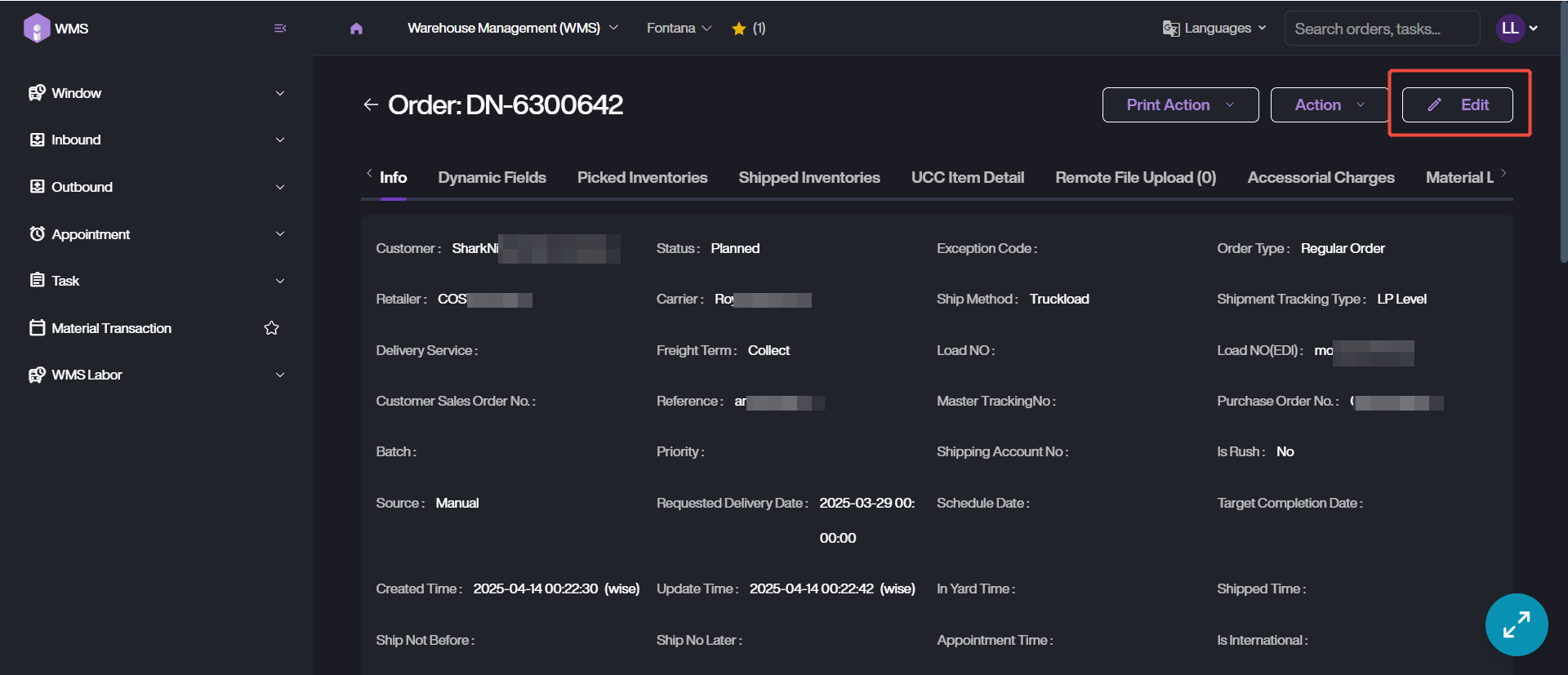Click the WMS logo icon

click(37, 29)
